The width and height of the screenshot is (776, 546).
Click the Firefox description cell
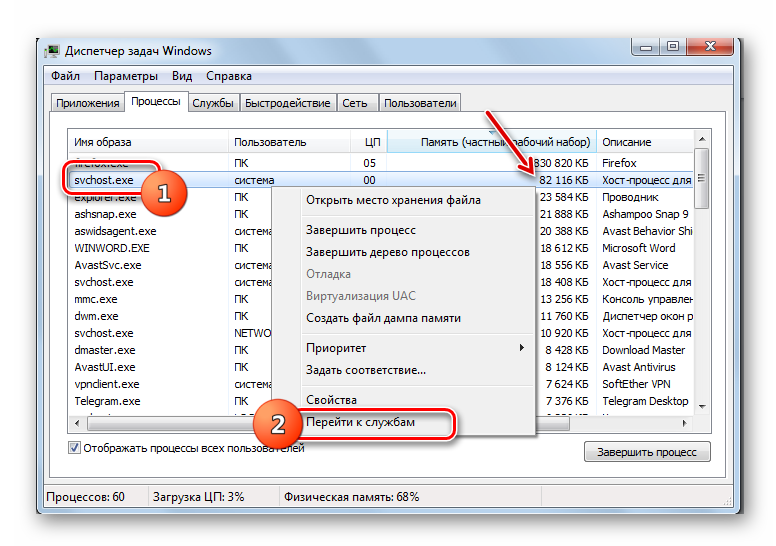[x=619, y=163]
